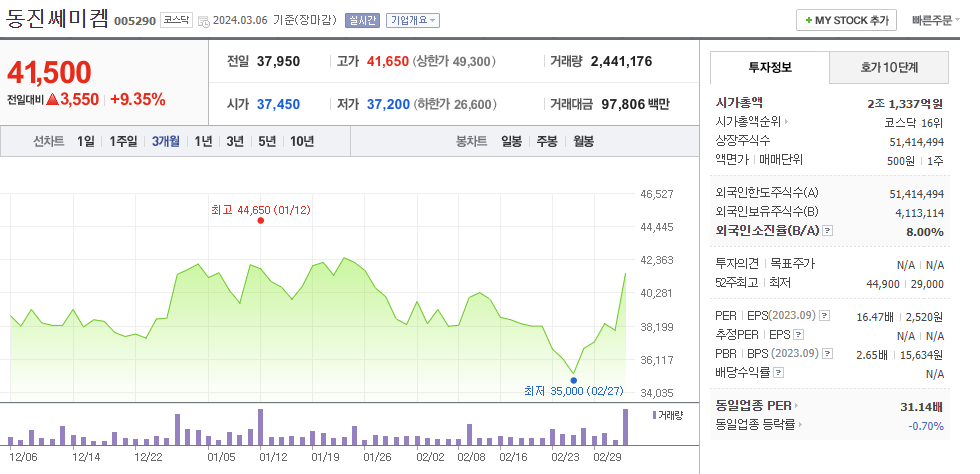
Task: Click the last volume bar after 02/29
Action: click(x=625, y=426)
